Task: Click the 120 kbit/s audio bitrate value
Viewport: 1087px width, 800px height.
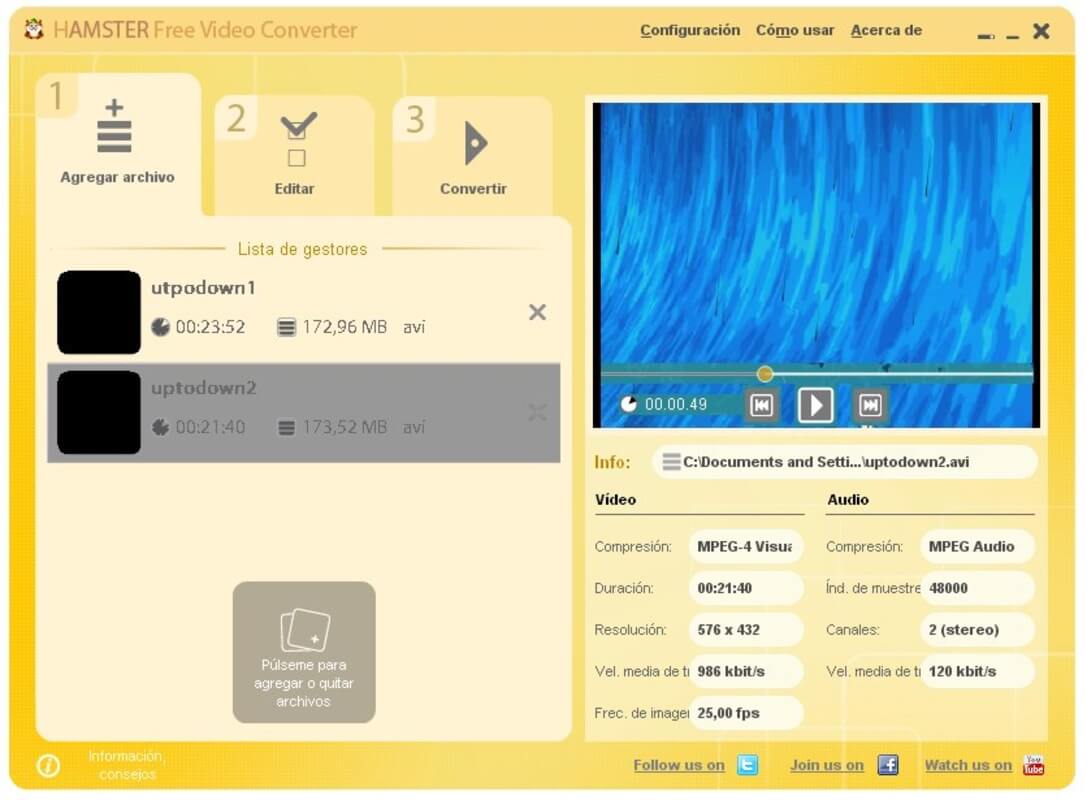Action: [977, 671]
